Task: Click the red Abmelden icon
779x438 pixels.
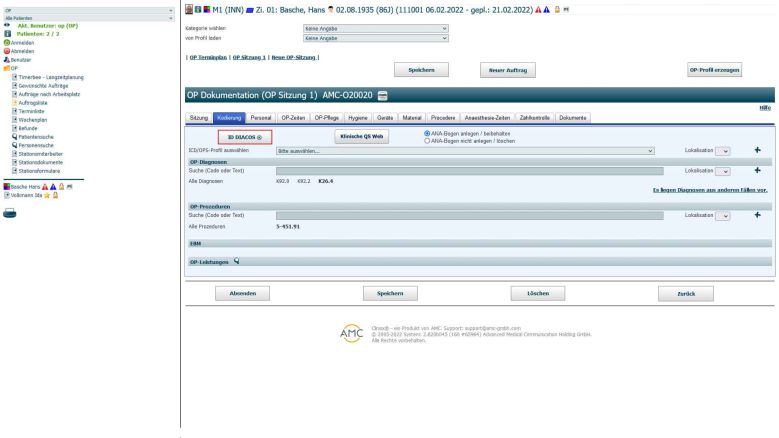Action: point(4,48)
